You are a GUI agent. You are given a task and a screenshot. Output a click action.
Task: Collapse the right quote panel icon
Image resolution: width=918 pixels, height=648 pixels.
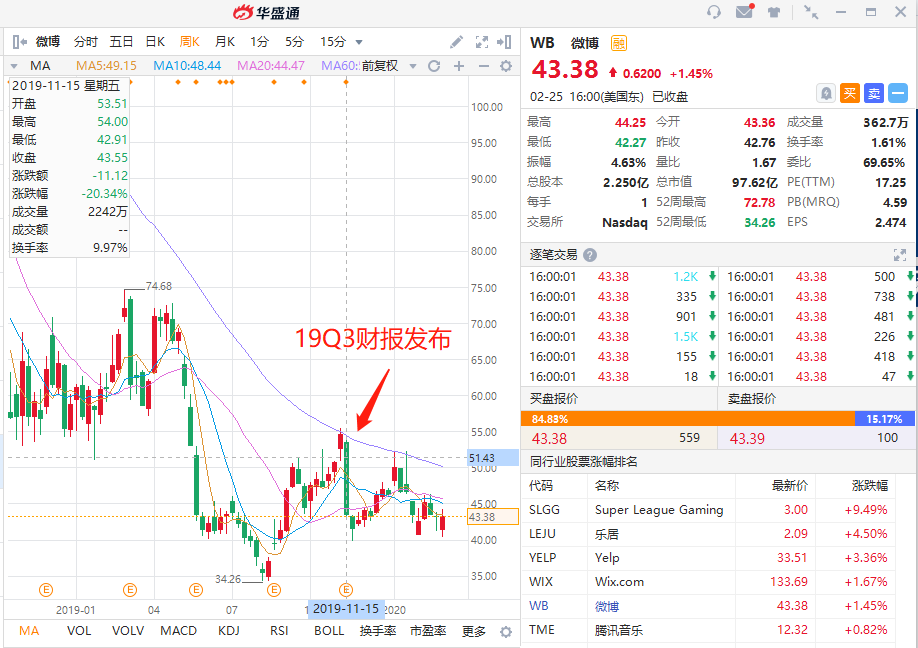pyautogui.click(x=503, y=42)
